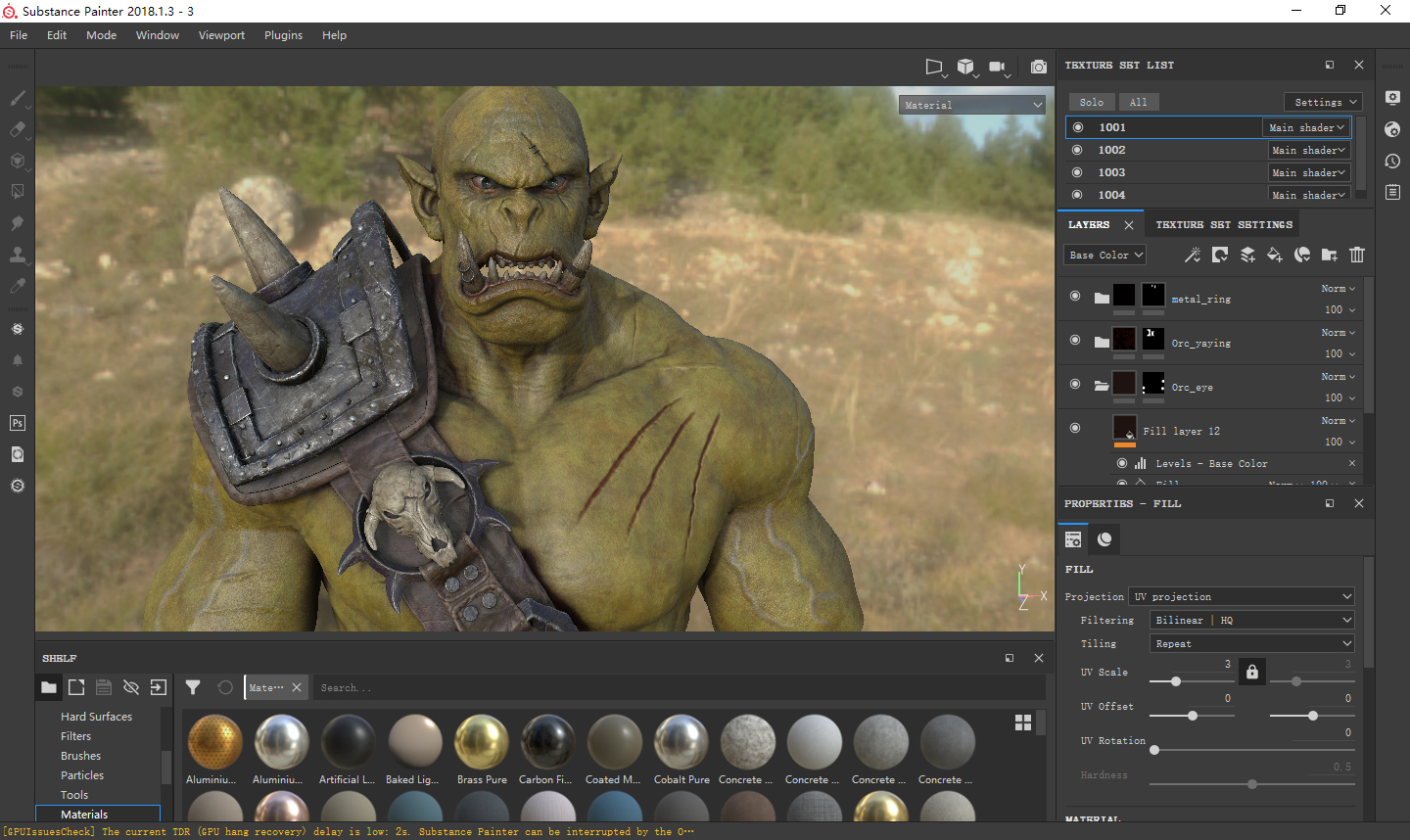Screen dimensions: 1410x840
Task: Hide the metal_ring layer group
Action: [x=1075, y=296]
